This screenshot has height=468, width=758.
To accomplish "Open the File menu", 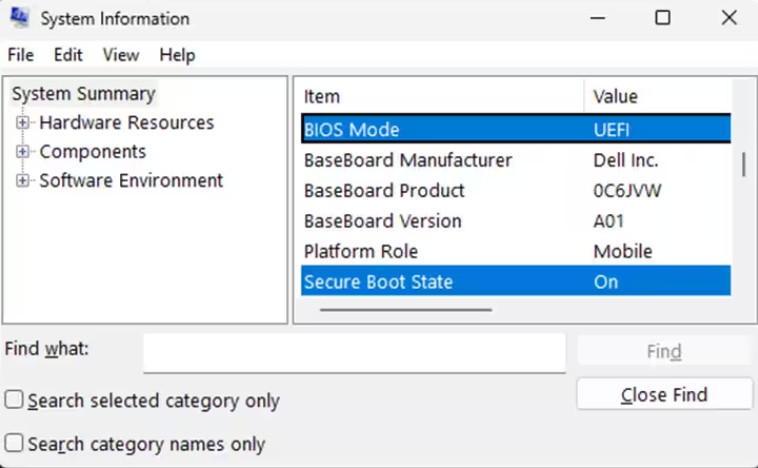I will (21, 55).
